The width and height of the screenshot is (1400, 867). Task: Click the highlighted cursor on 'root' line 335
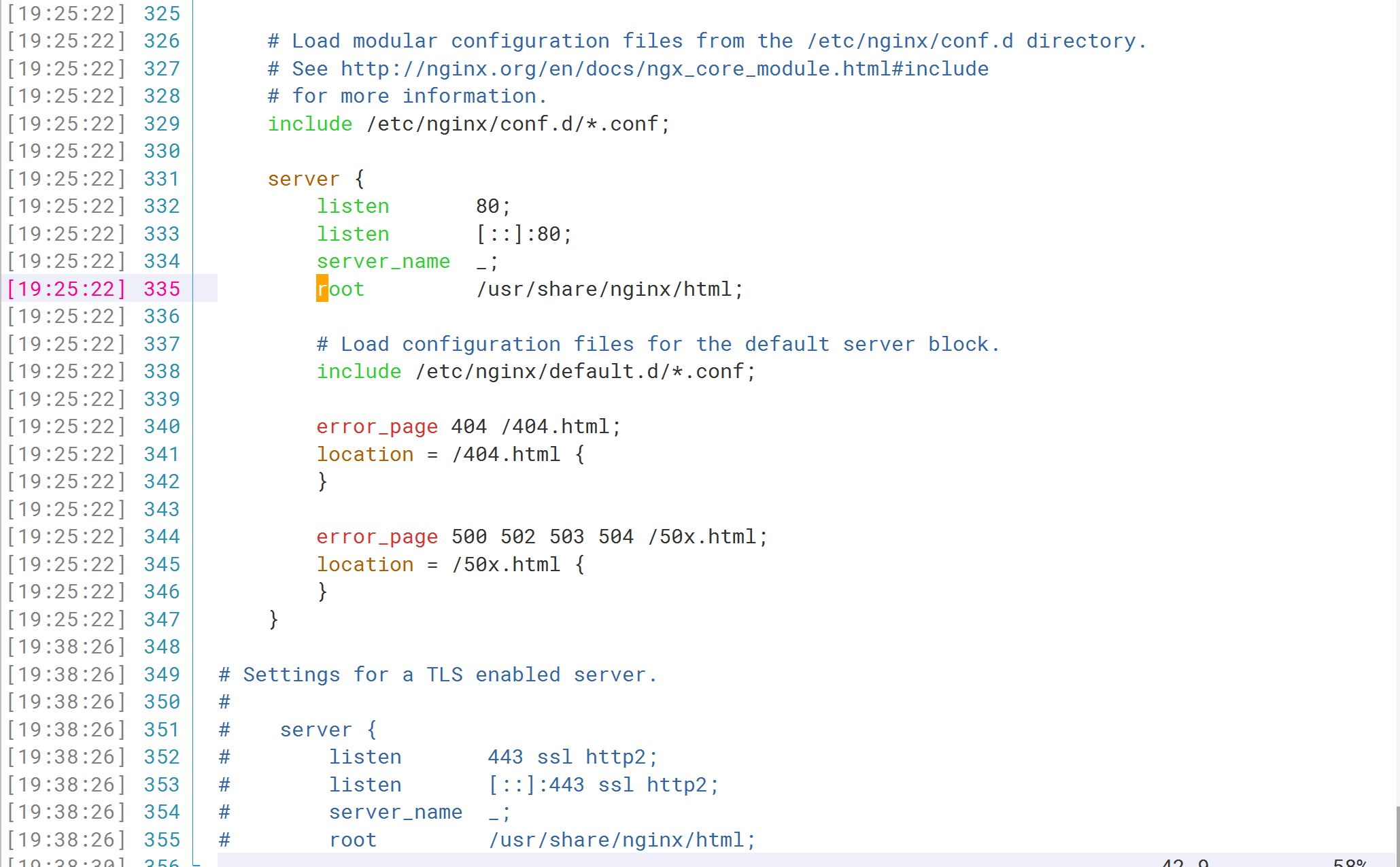pyautogui.click(x=322, y=288)
